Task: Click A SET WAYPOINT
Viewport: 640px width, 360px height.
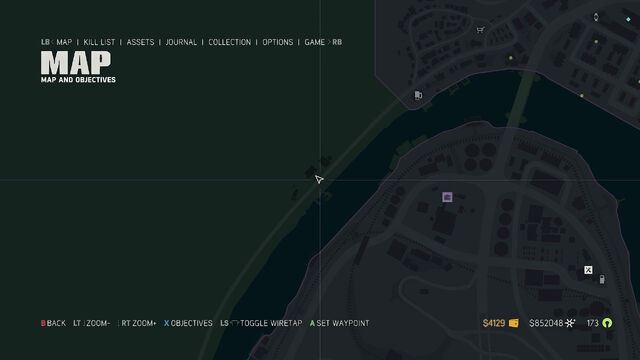Action: [x=339, y=323]
